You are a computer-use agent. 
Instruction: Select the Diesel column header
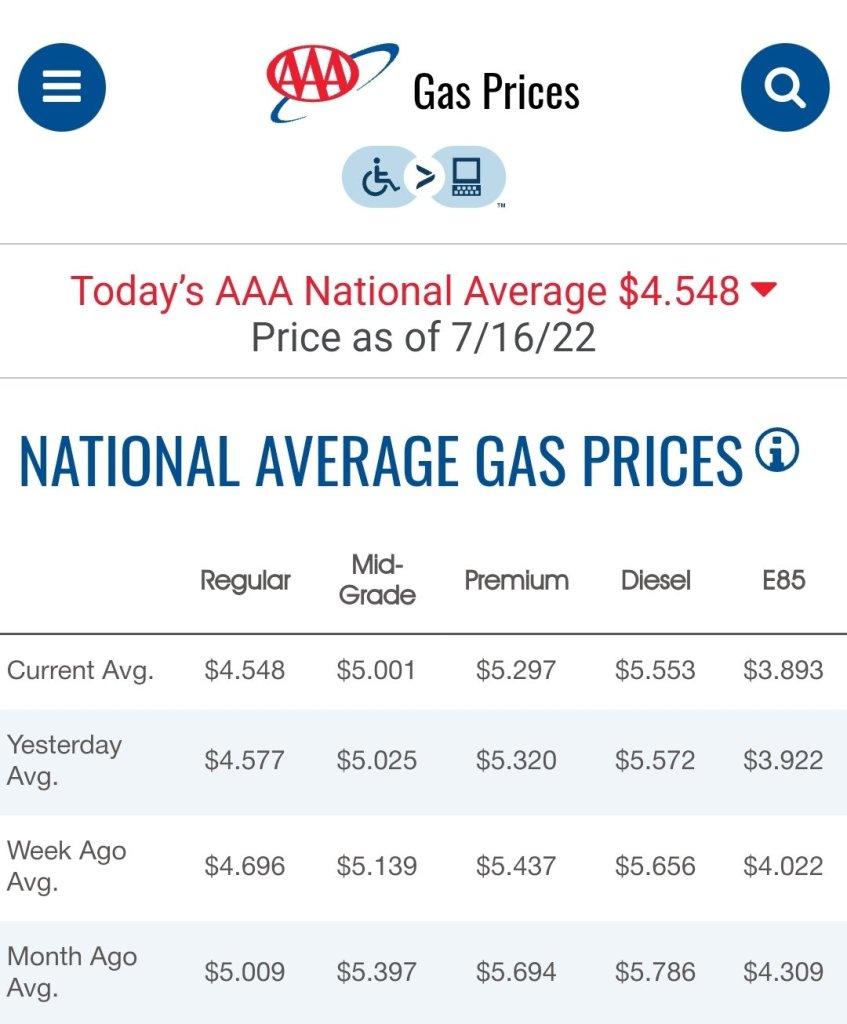pos(655,580)
